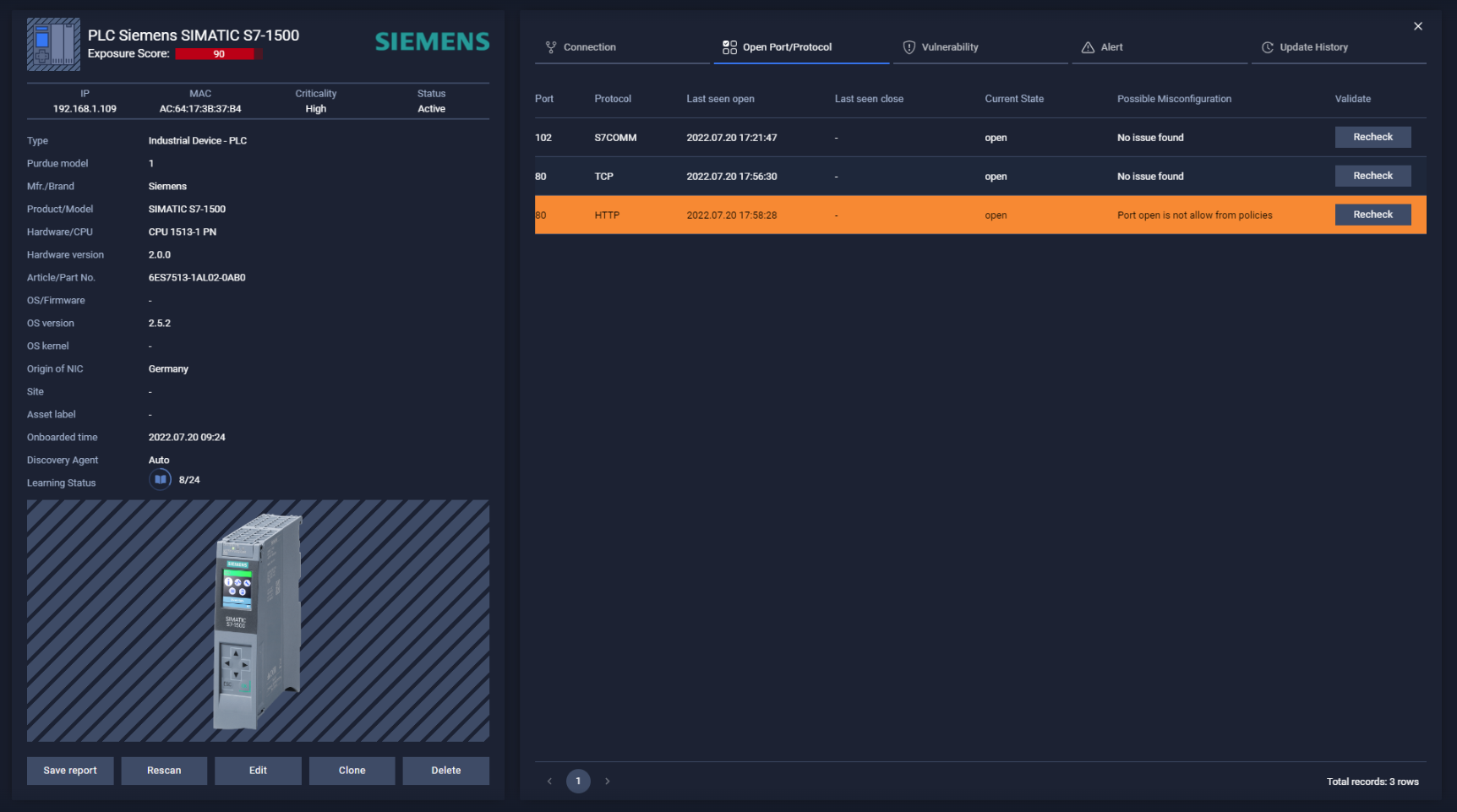Viewport: 1457px width, 812px height.
Task: Open the Update History tab
Action: [x=1339, y=47]
